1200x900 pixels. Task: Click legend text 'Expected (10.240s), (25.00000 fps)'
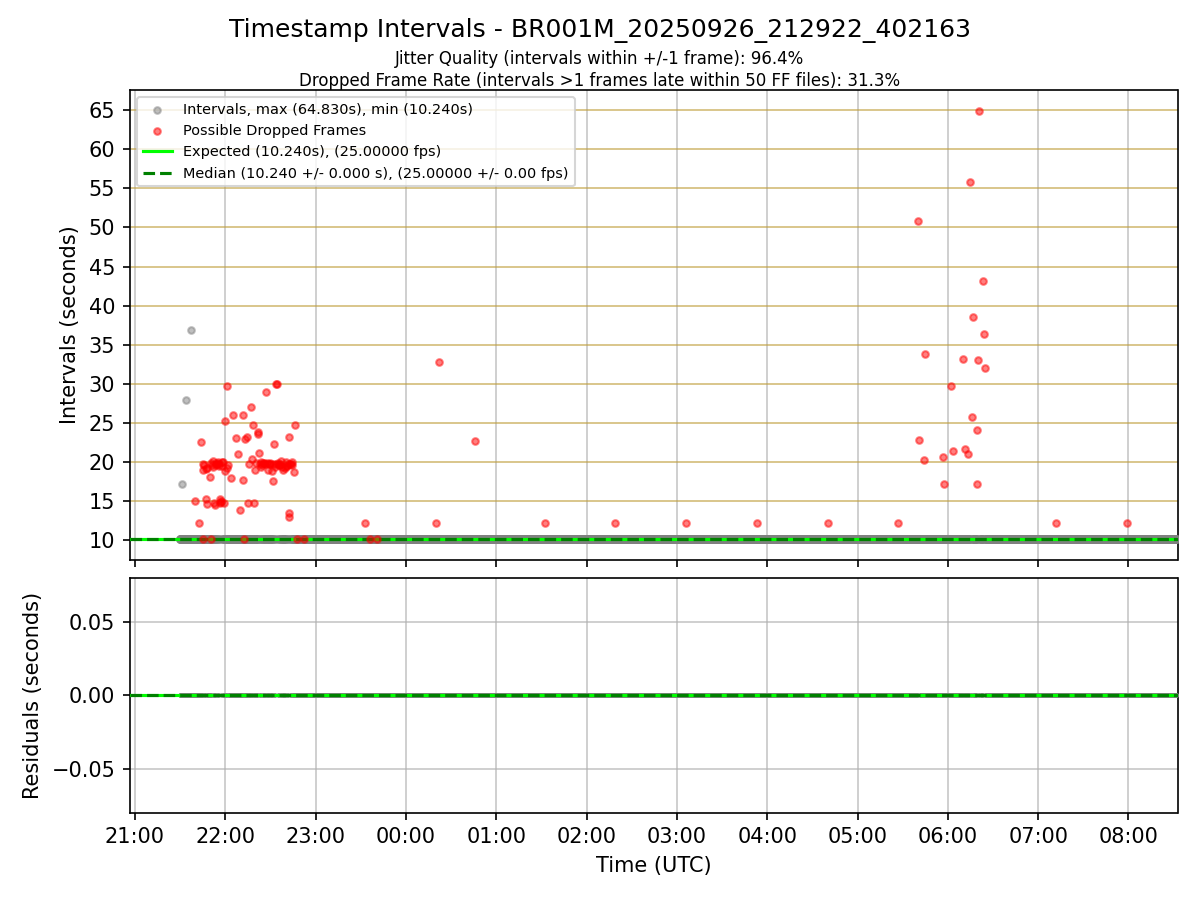pos(312,152)
